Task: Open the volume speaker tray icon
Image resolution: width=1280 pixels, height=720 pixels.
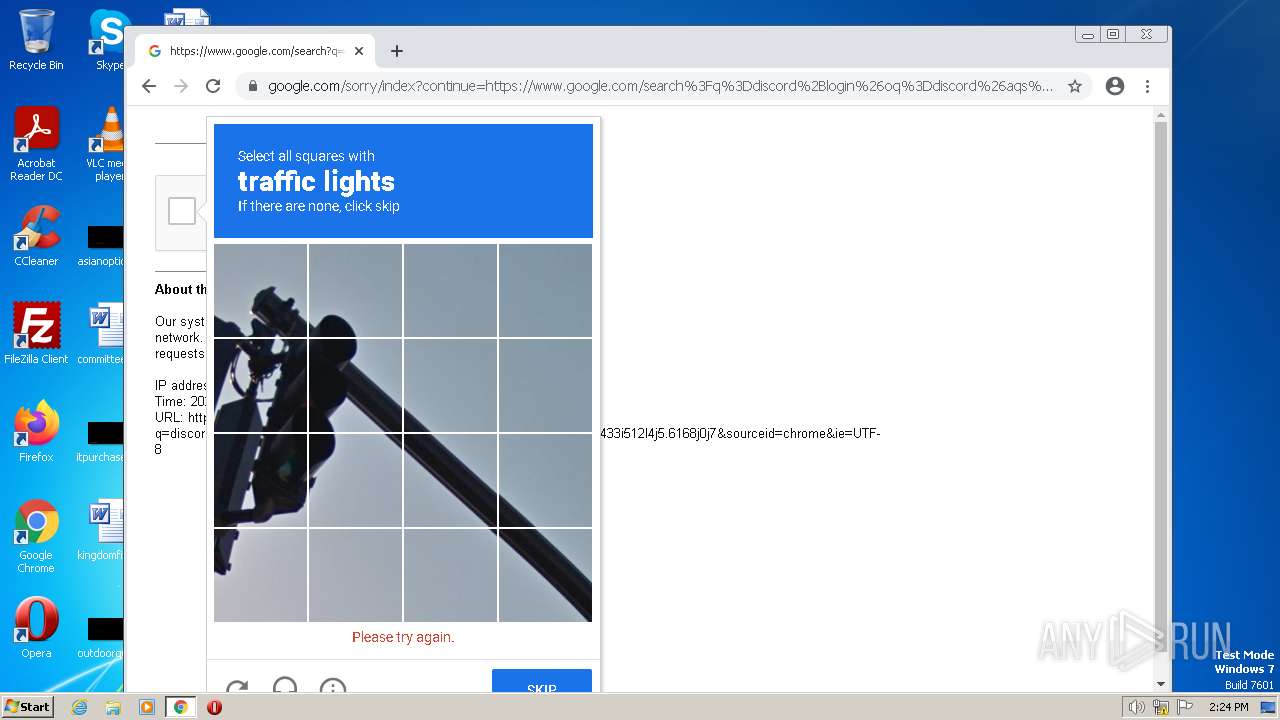Action: click(x=1136, y=707)
